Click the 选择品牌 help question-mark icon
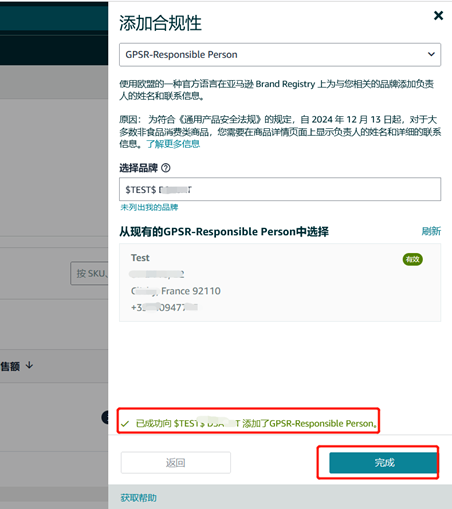 166,168
